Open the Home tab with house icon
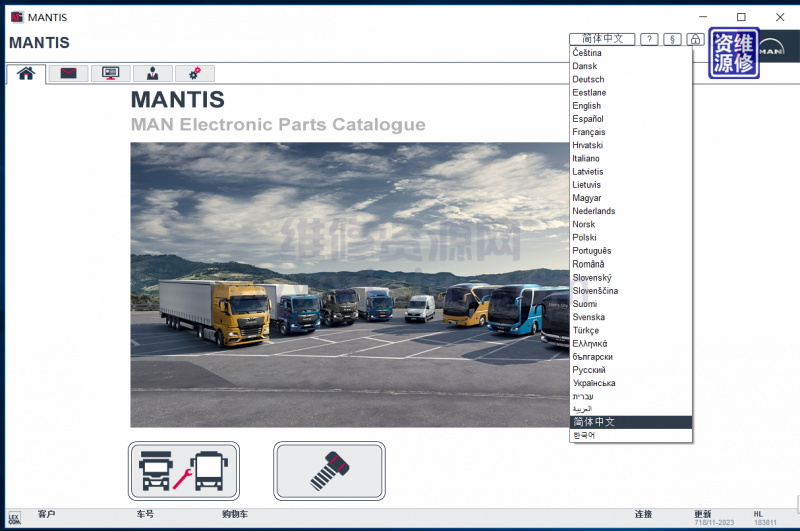The width and height of the screenshot is (800, 531). 26,74
